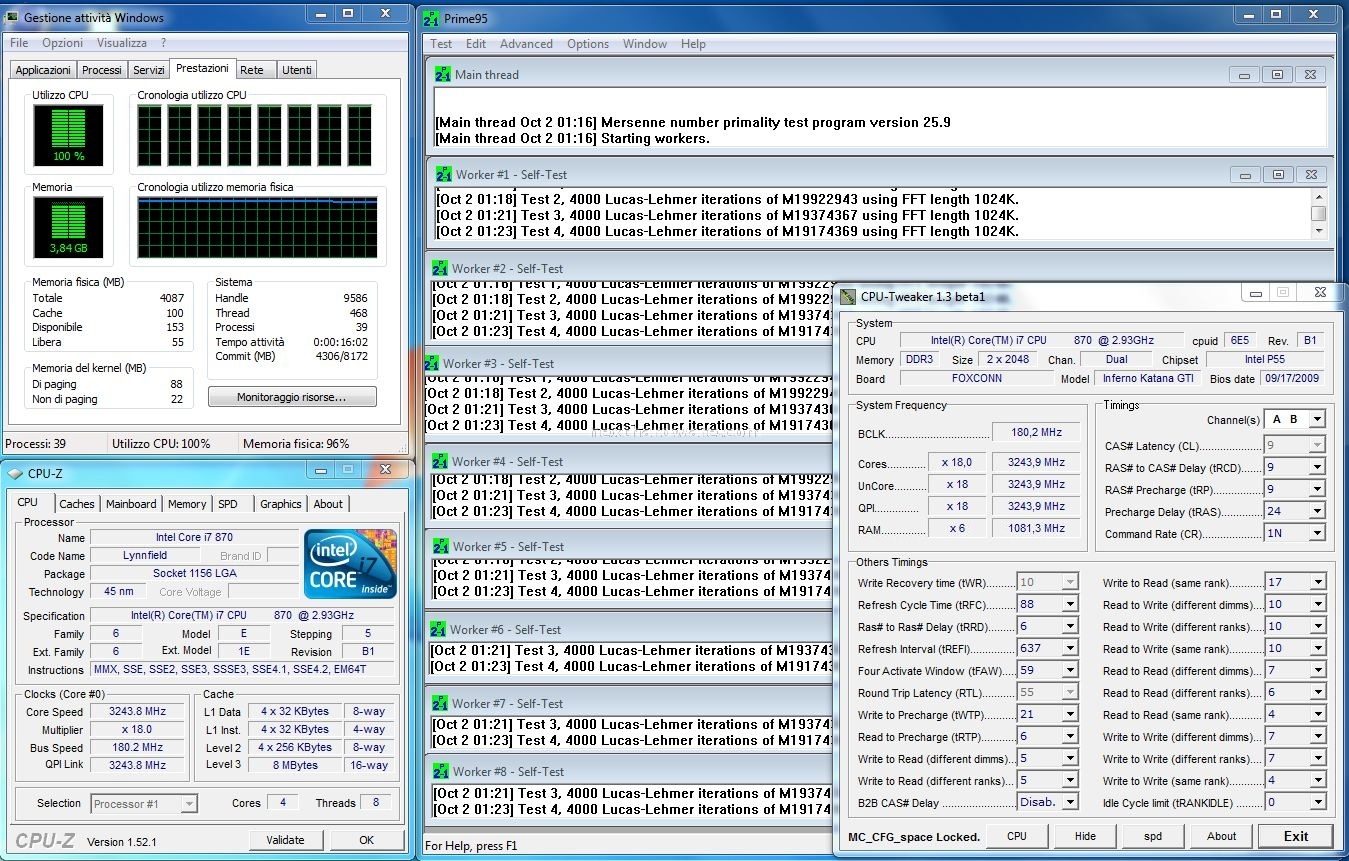This screenshot has height=861, width=1349.
Task: Switch to the Mainboard tab in CPU-Z
Action: 131,504
